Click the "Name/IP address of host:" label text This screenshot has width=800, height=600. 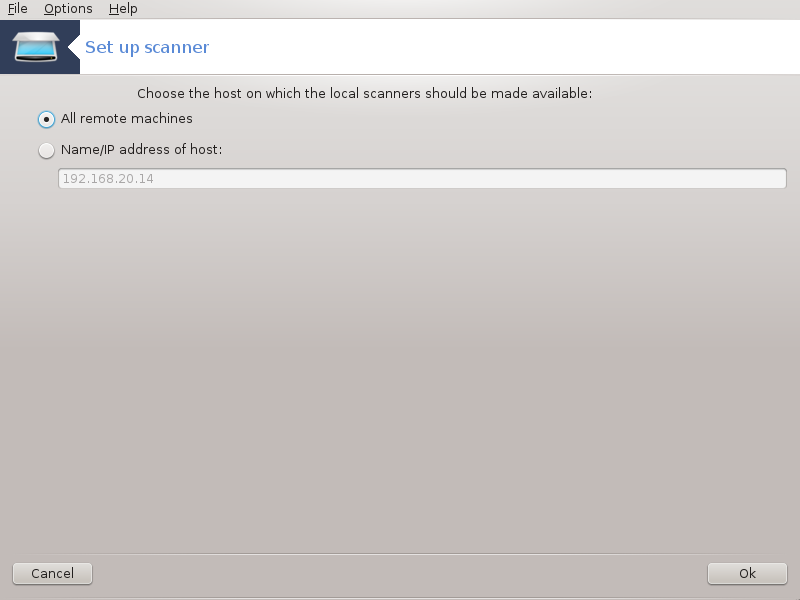click(x=141, y=149)
